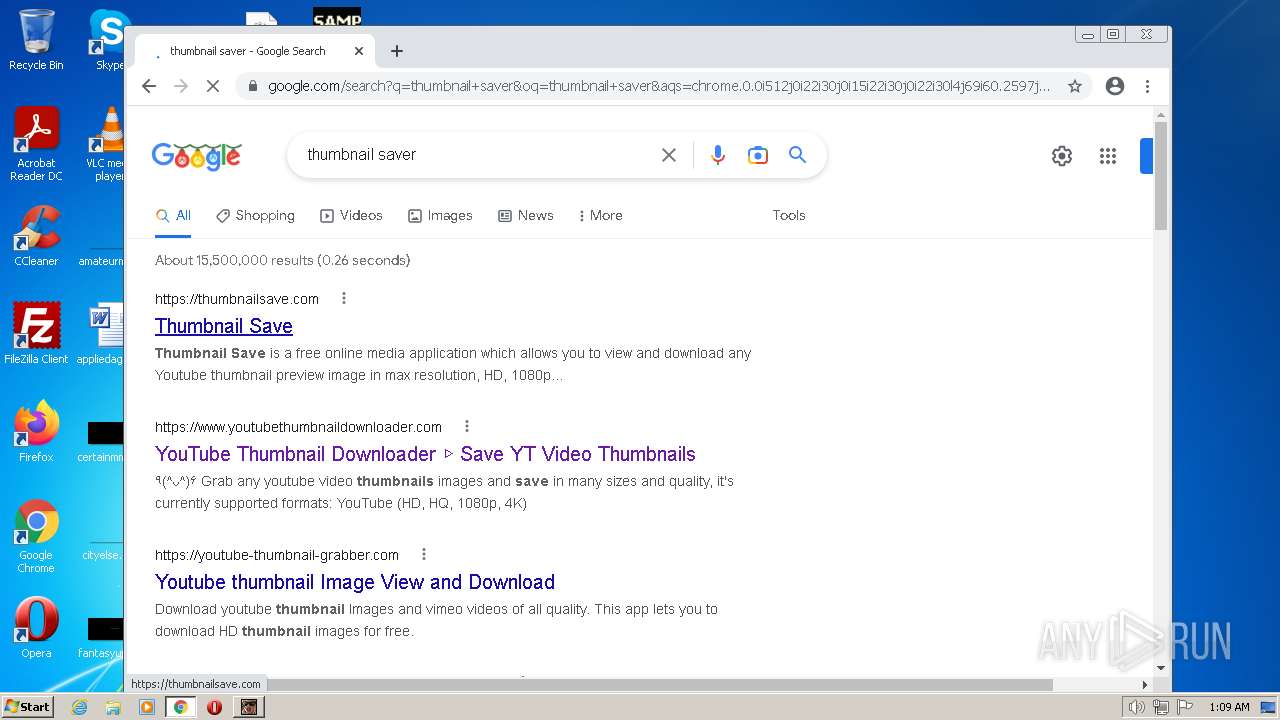Viewport: 1280px width, 720px height.
Task: Submit search with the magnifier icon
Action: 797,155
